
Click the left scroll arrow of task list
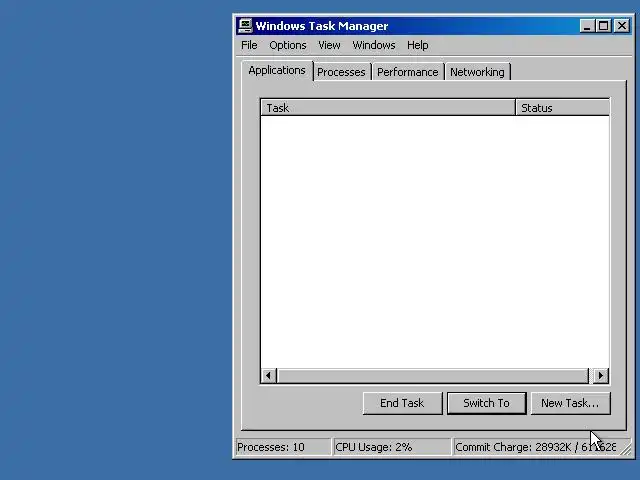[269, 376]
